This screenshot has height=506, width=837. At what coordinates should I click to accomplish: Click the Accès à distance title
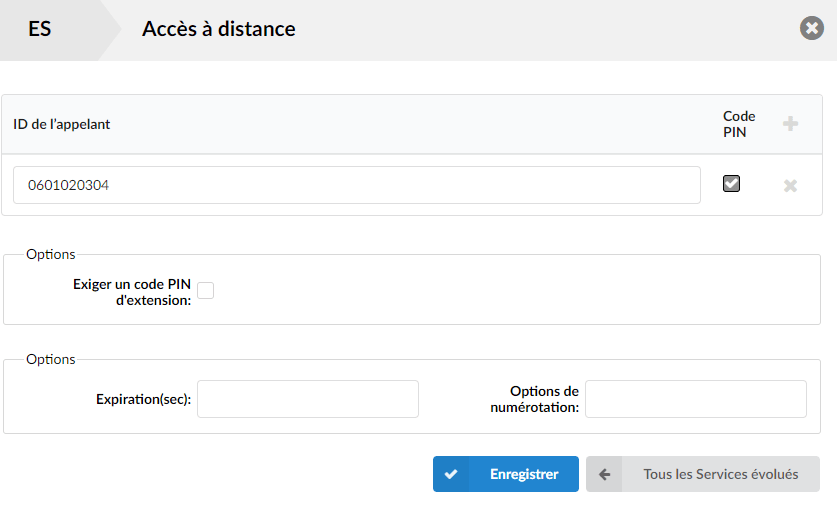218,29
